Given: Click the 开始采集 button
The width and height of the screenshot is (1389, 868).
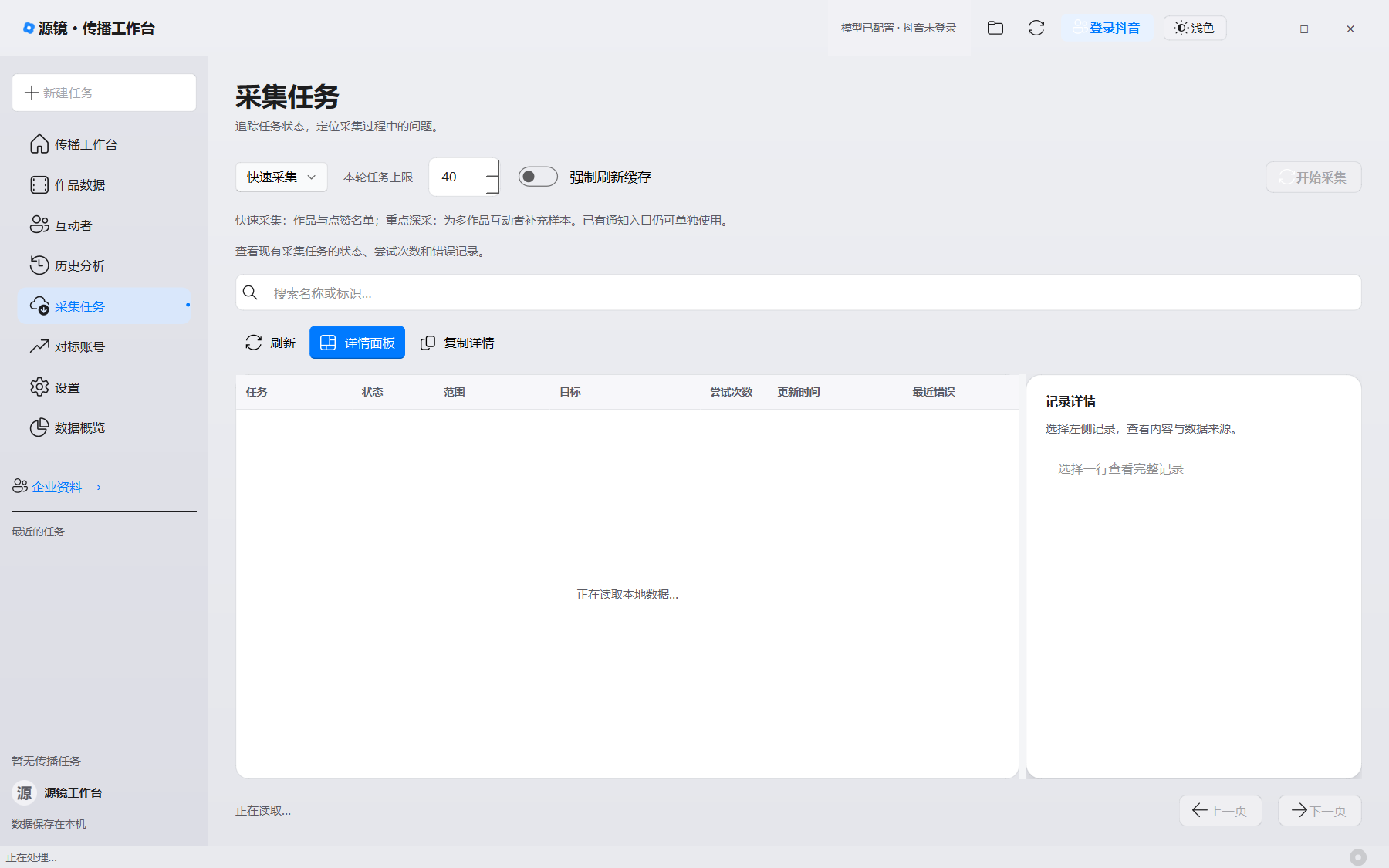Looking at the screenshot, I should [x=1313, y=177].
